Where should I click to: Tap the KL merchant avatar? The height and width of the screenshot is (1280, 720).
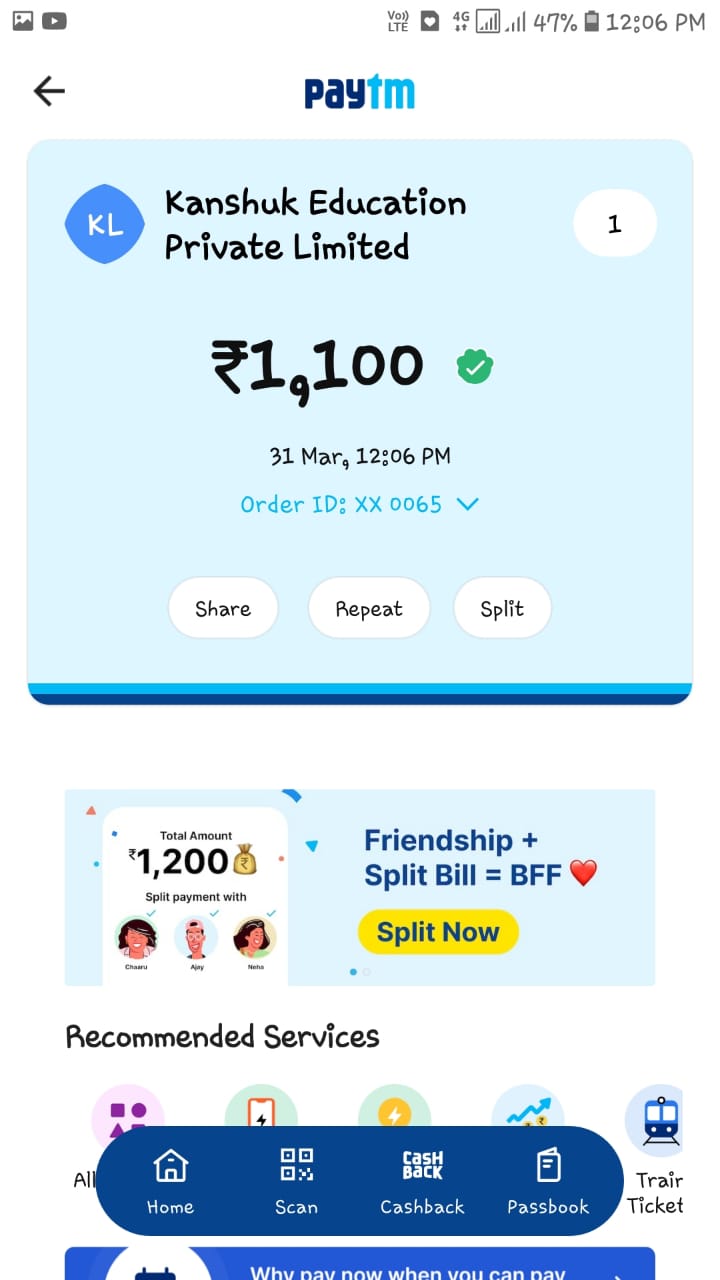click(105, 224)
